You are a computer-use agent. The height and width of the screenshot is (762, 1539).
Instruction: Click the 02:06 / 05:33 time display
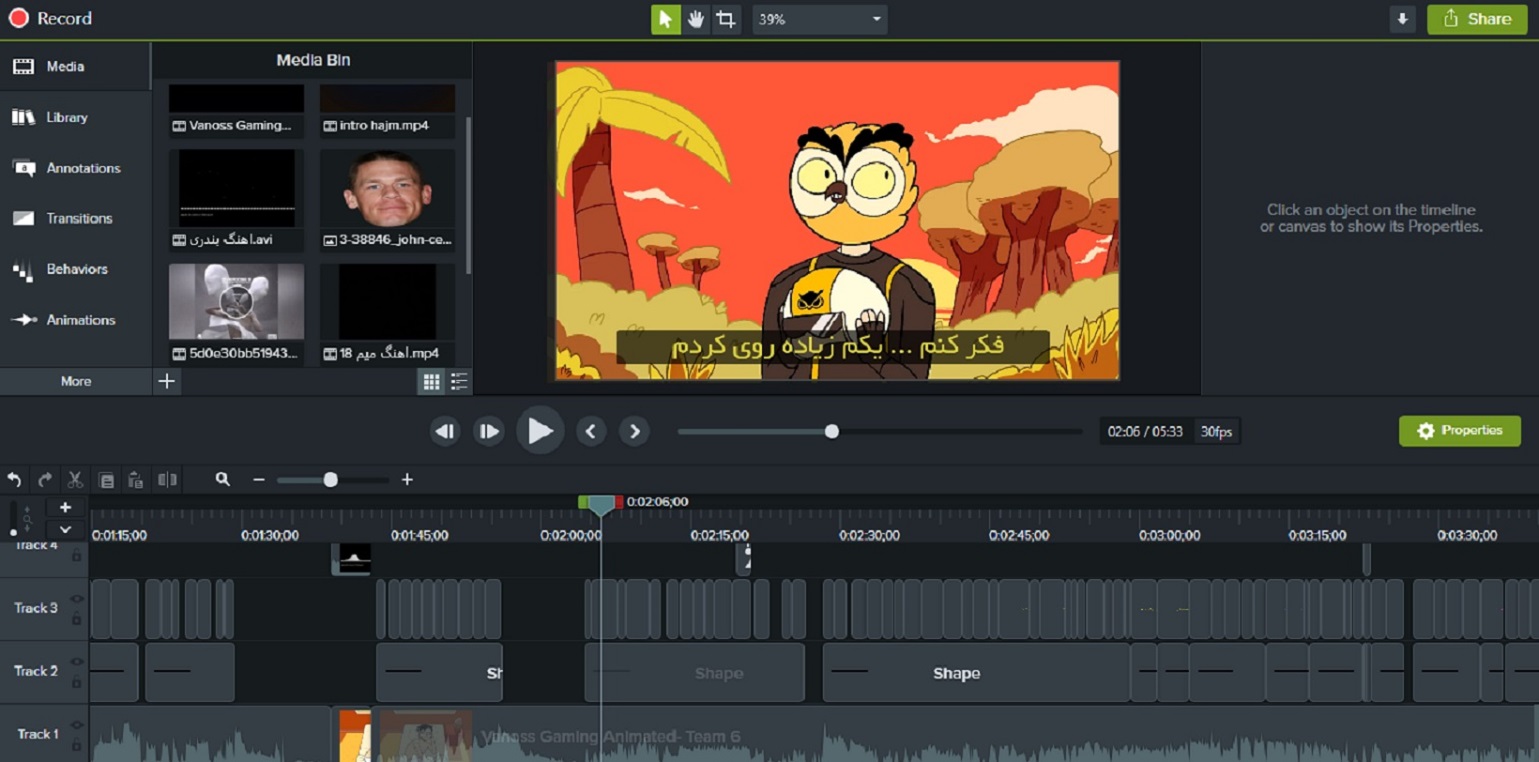point(1145,431)
